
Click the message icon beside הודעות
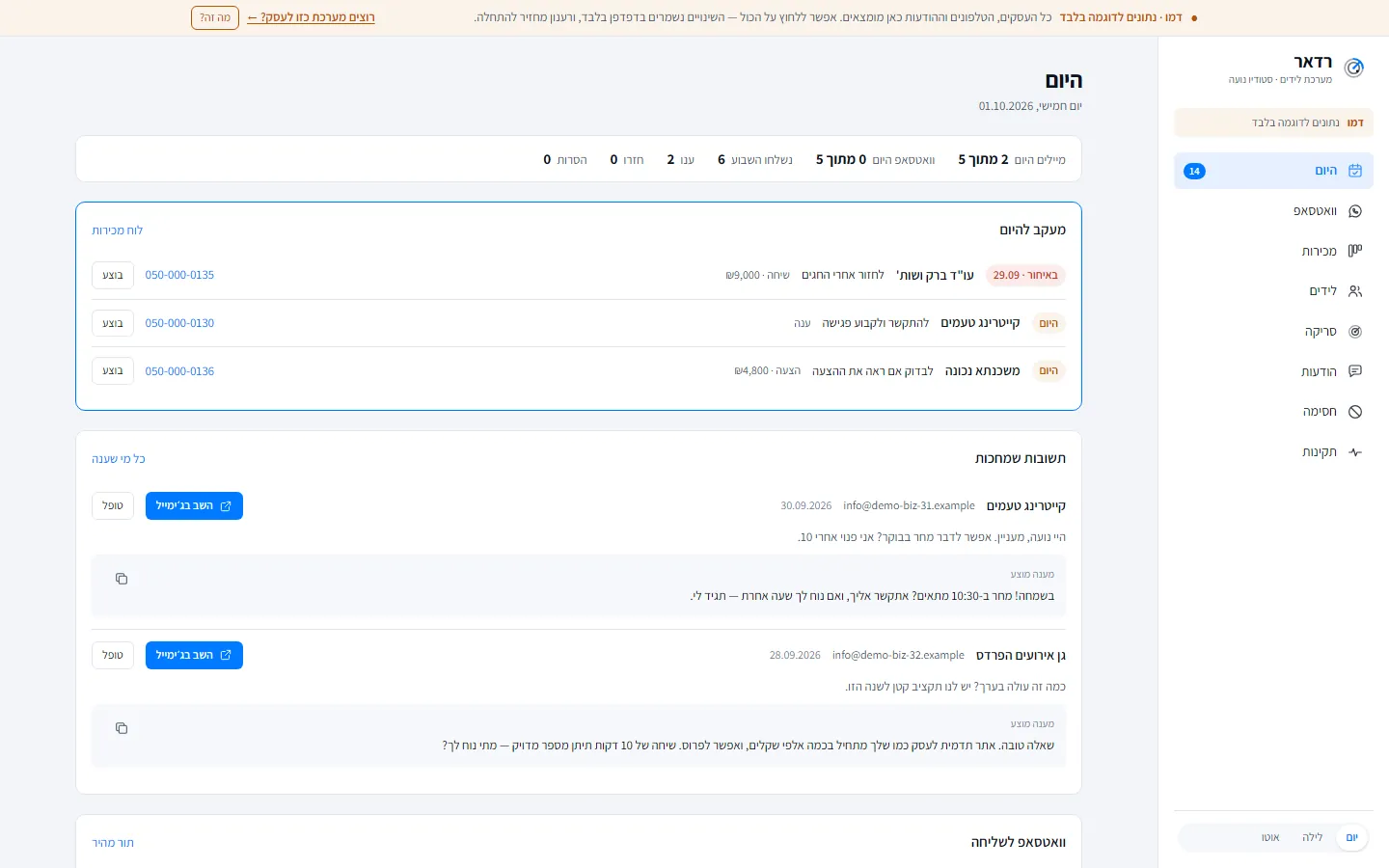click(x=1355, y=371)
